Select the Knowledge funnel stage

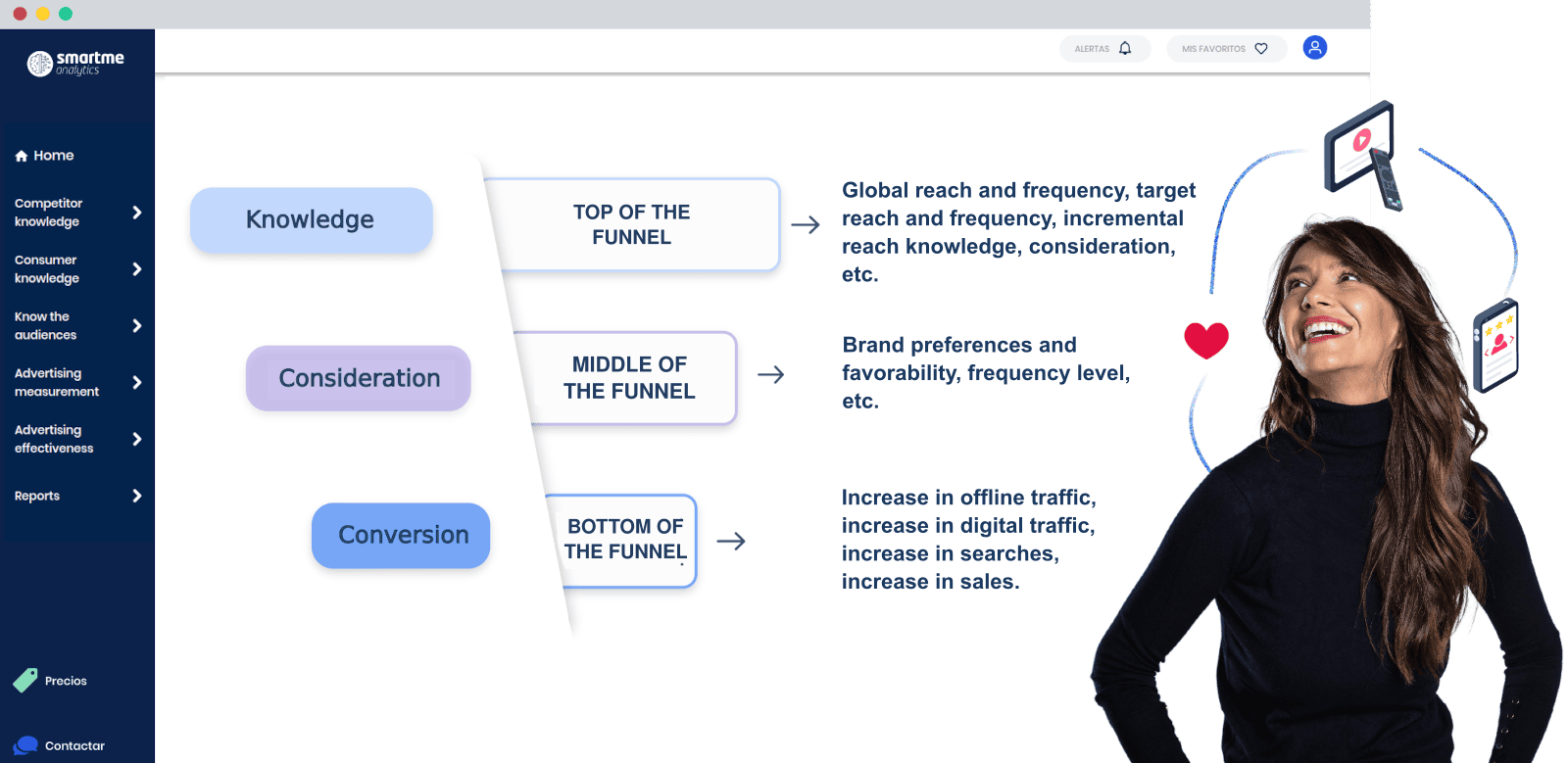[x=311, y=219]
